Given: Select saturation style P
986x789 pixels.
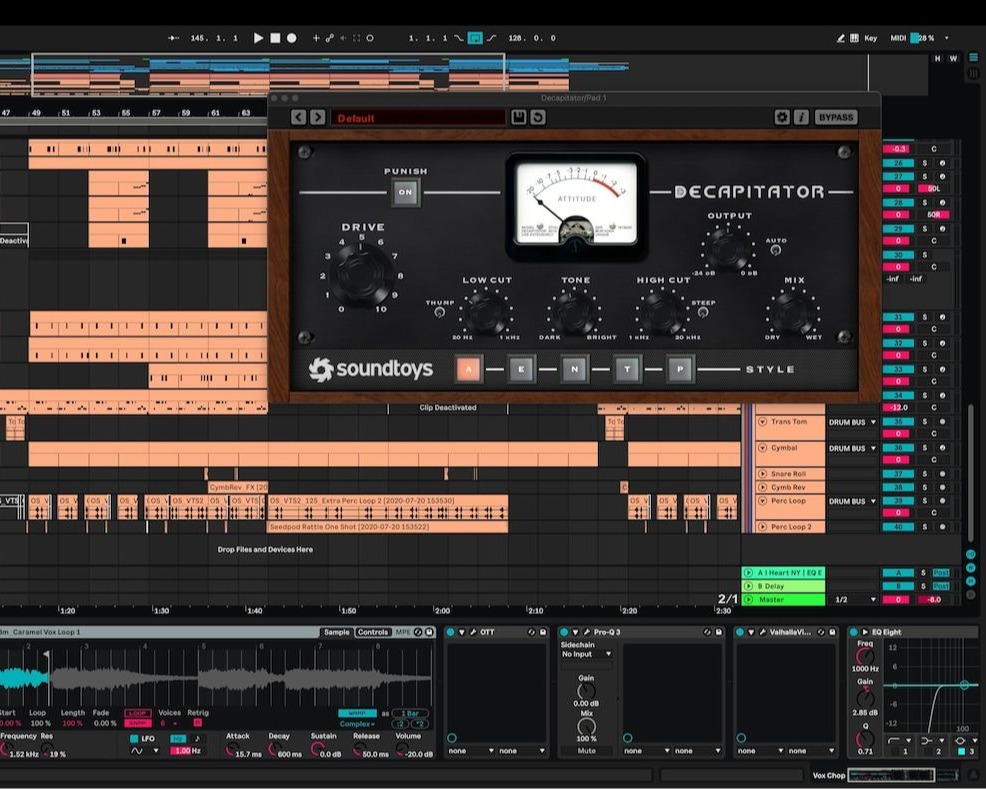Looking at the screenshot, I should [x=680, y=369].
